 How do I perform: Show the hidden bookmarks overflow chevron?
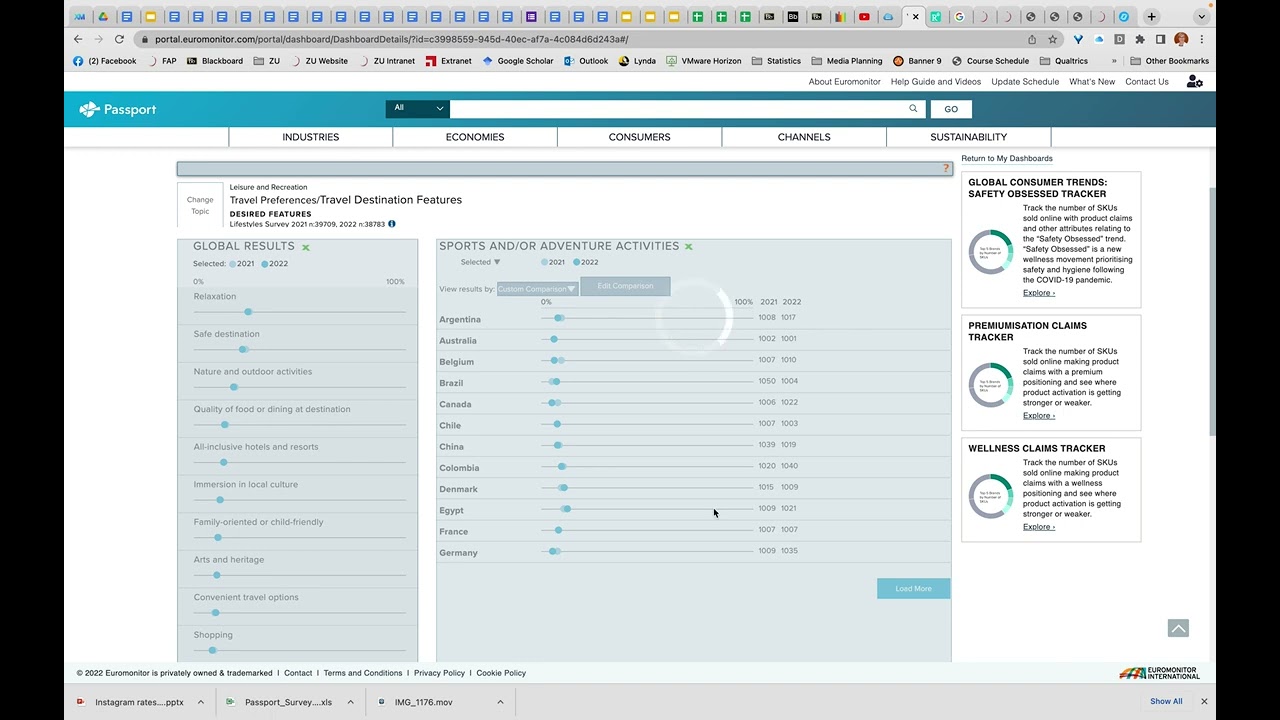click(x=1114, y=61)
